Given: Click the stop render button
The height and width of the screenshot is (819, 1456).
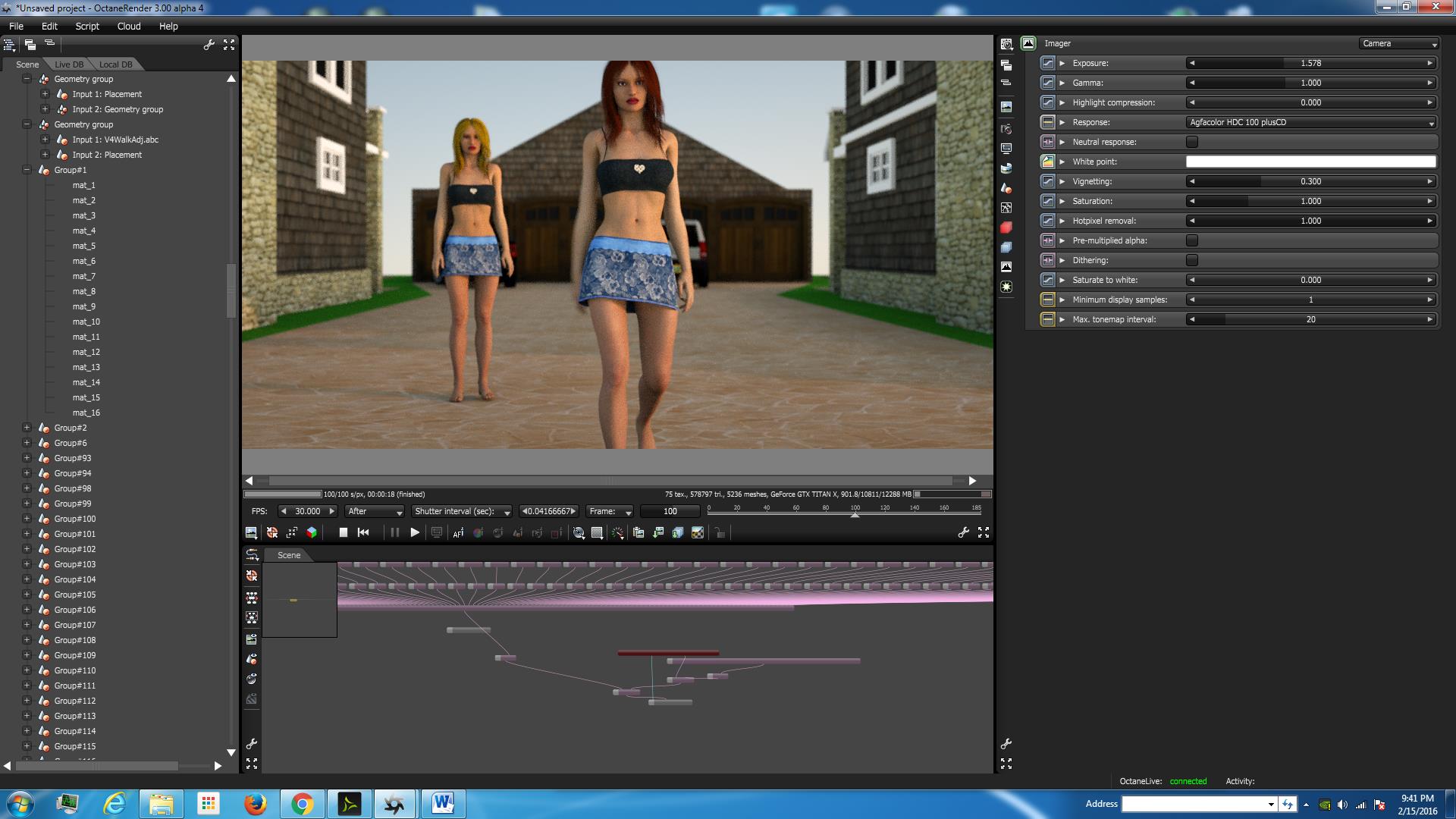Looking at the screenshot, I should coord(343,533).
